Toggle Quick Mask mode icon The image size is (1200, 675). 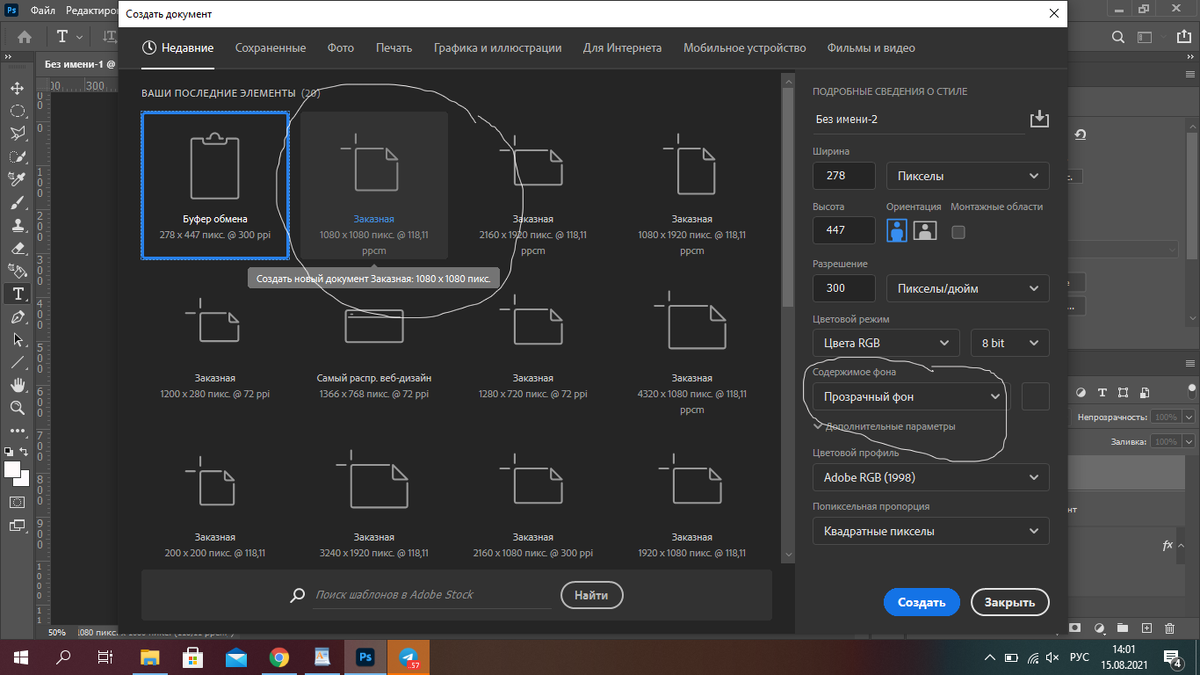pyautogui.click(x=17, y=502)
